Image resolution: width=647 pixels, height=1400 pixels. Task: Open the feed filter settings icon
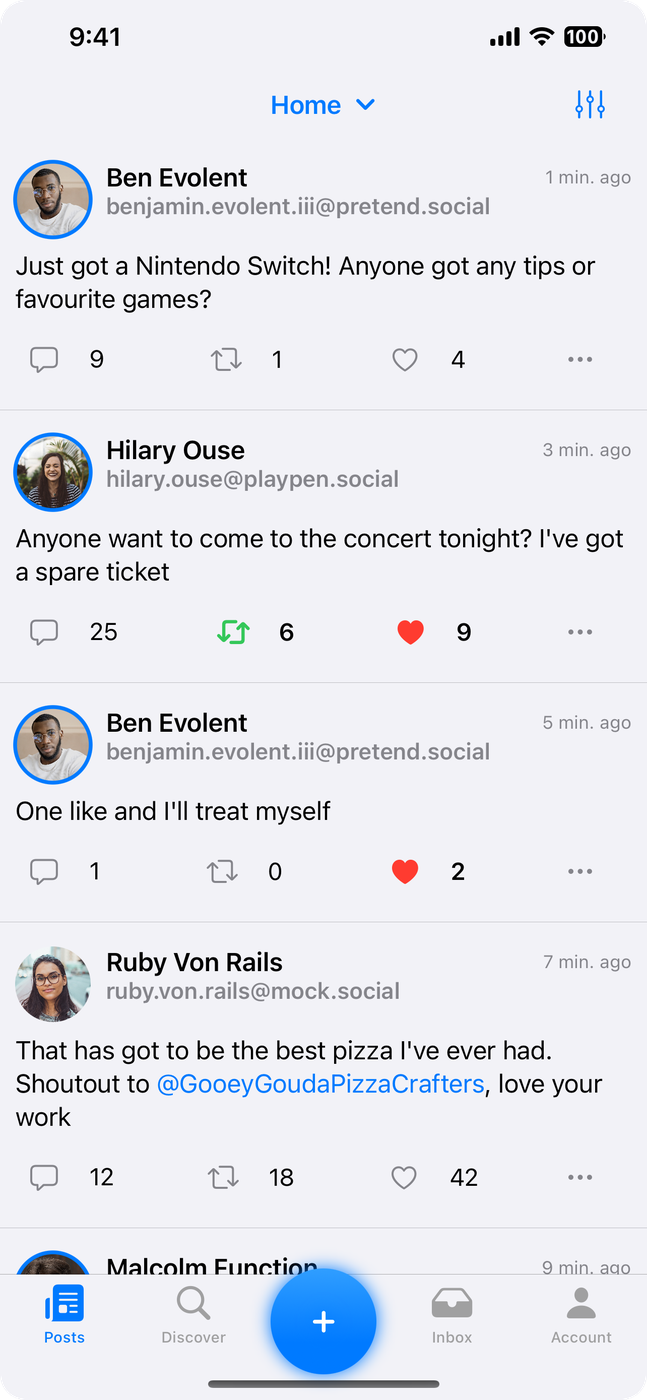pos(590,104)
